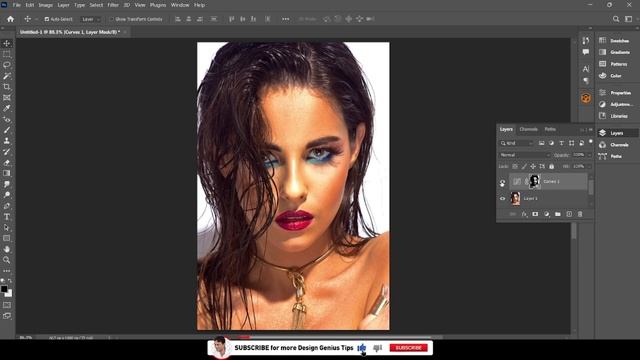Click the red SUBSCRIBE button
640x360 pixels.
coord(409,348)
